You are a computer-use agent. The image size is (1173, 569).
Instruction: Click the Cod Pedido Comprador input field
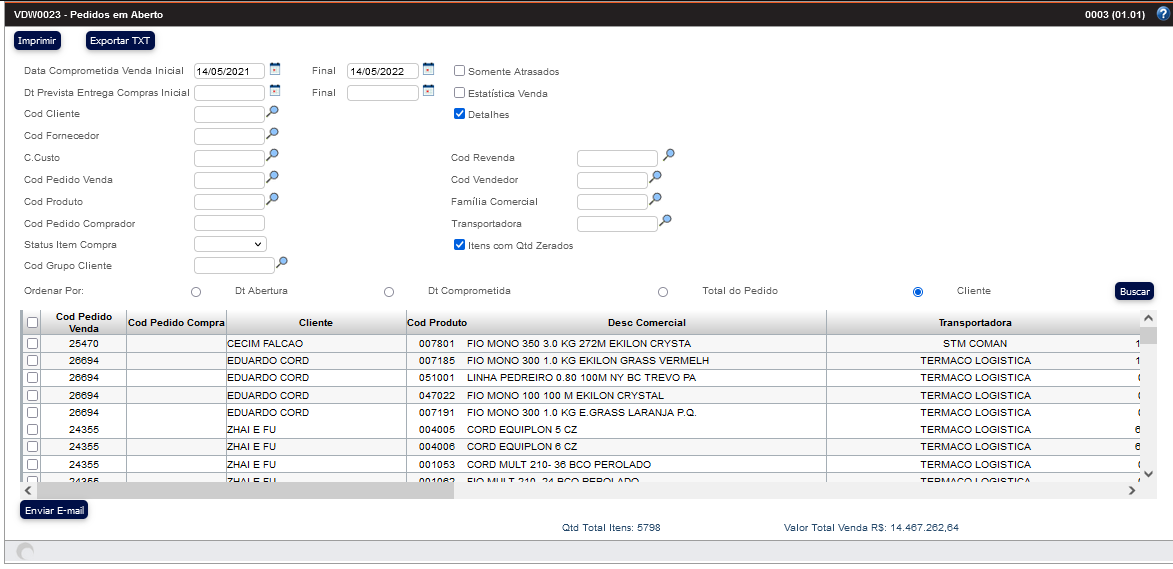click(x=229, y=223)
